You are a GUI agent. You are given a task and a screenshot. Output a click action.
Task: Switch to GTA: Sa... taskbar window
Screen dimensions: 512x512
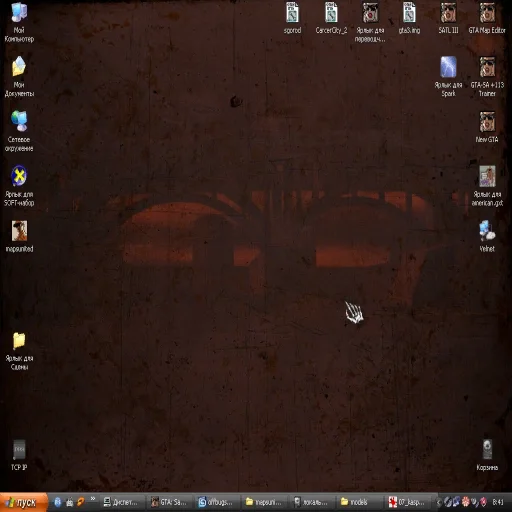(x=170, y=502)
